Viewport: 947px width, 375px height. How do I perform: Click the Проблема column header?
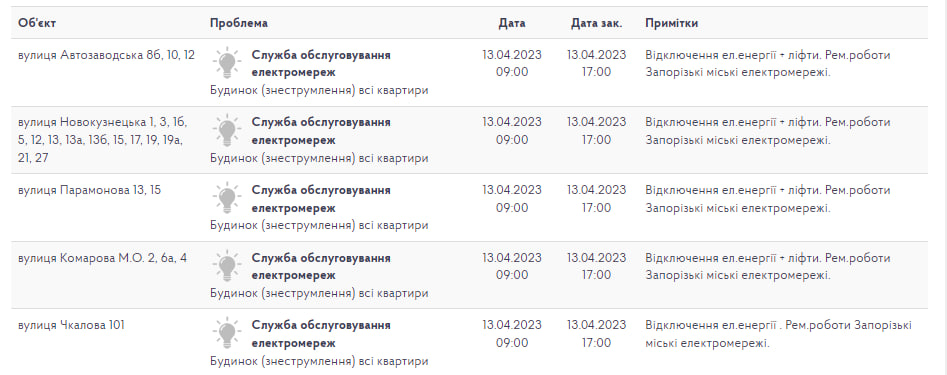239,23
